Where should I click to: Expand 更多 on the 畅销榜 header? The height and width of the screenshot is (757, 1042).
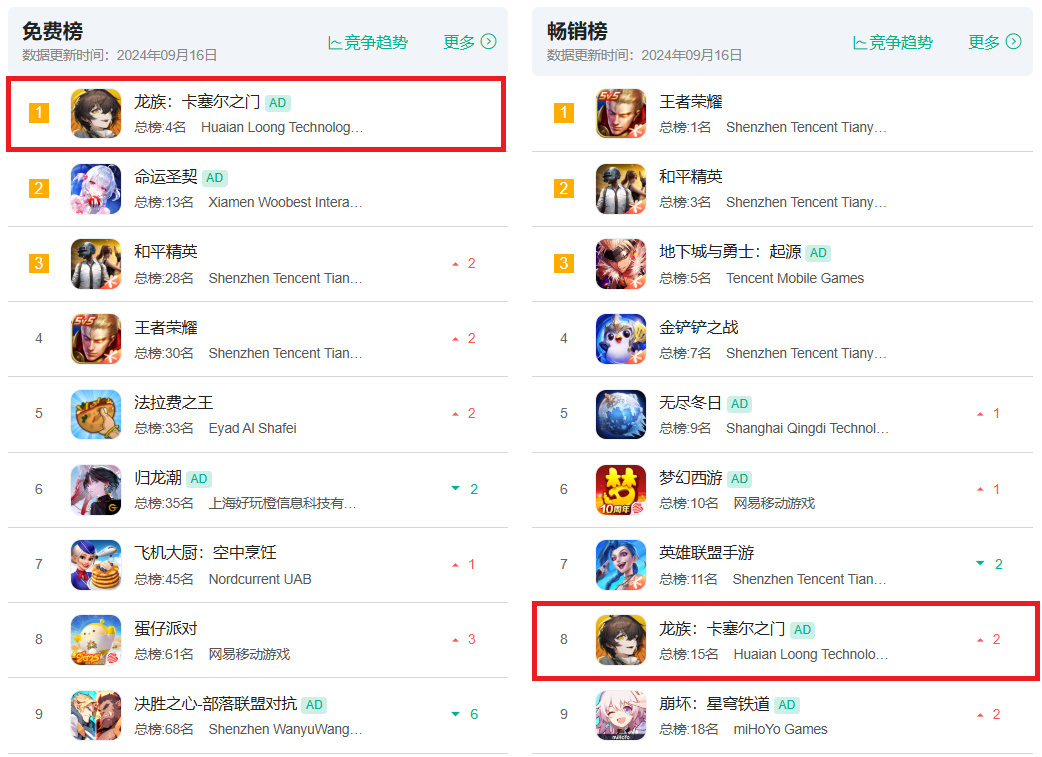995,42
